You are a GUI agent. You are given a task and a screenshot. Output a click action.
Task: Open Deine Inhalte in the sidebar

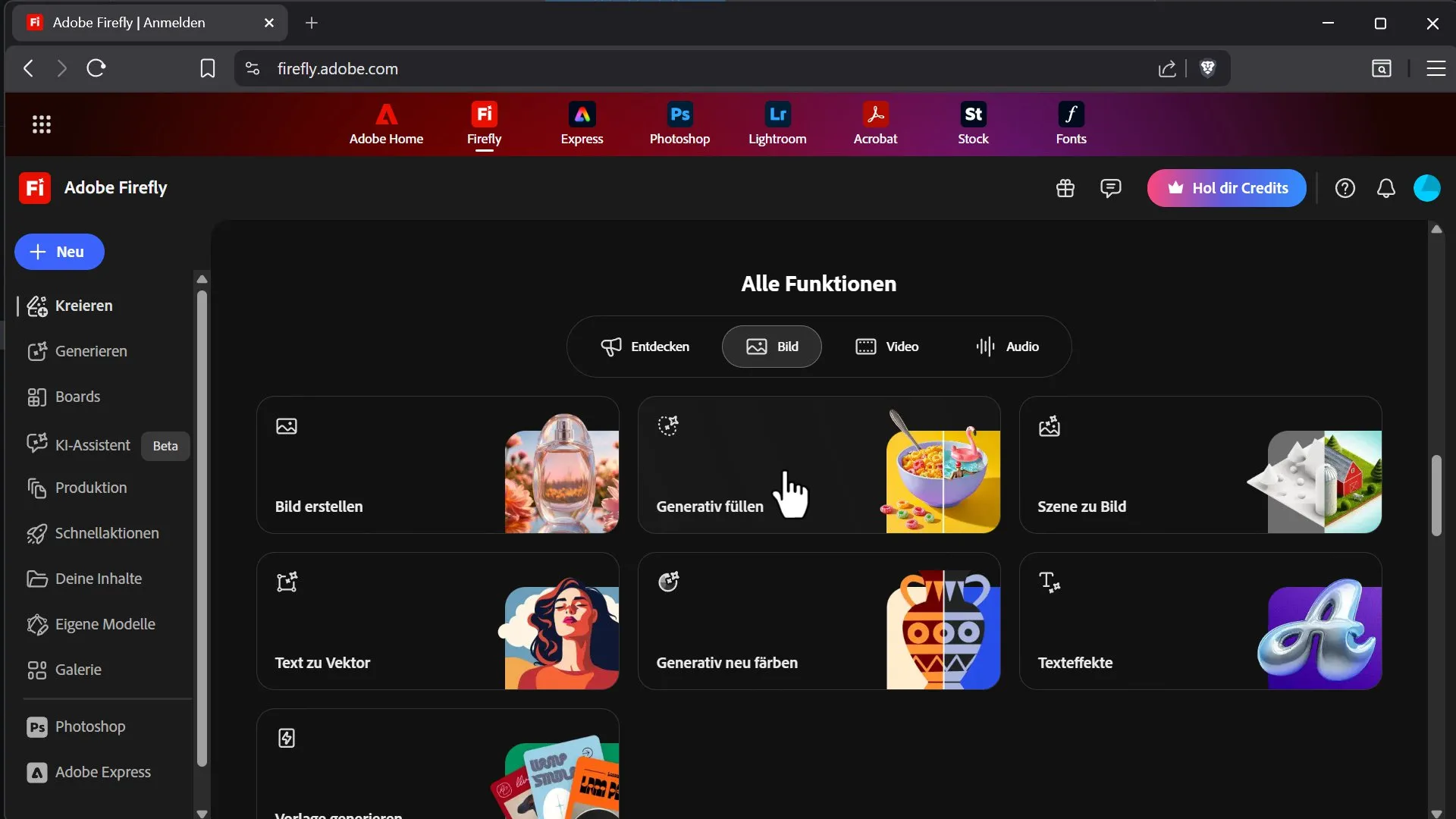84,579
